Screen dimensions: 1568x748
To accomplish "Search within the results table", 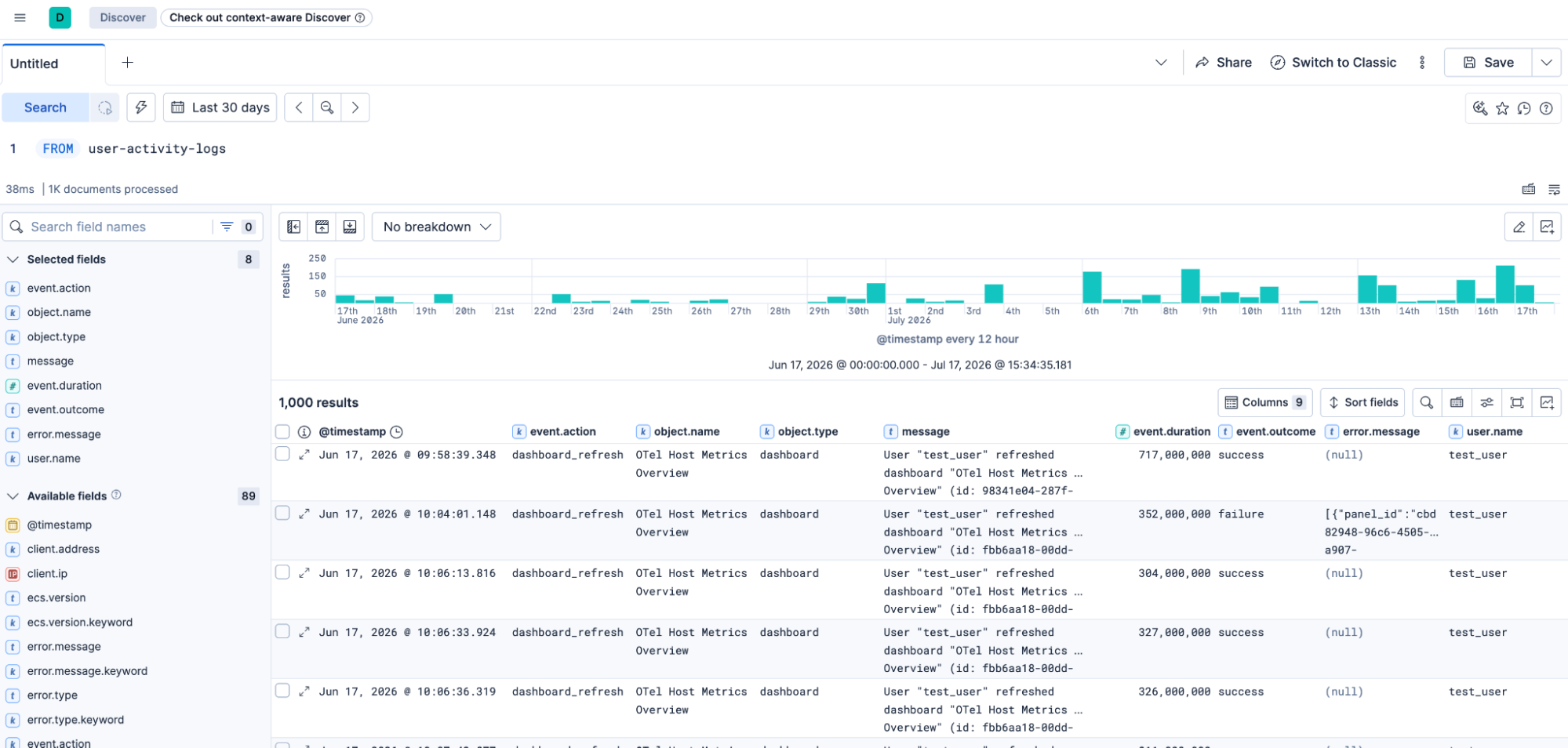I will (x=1427, y=402).
